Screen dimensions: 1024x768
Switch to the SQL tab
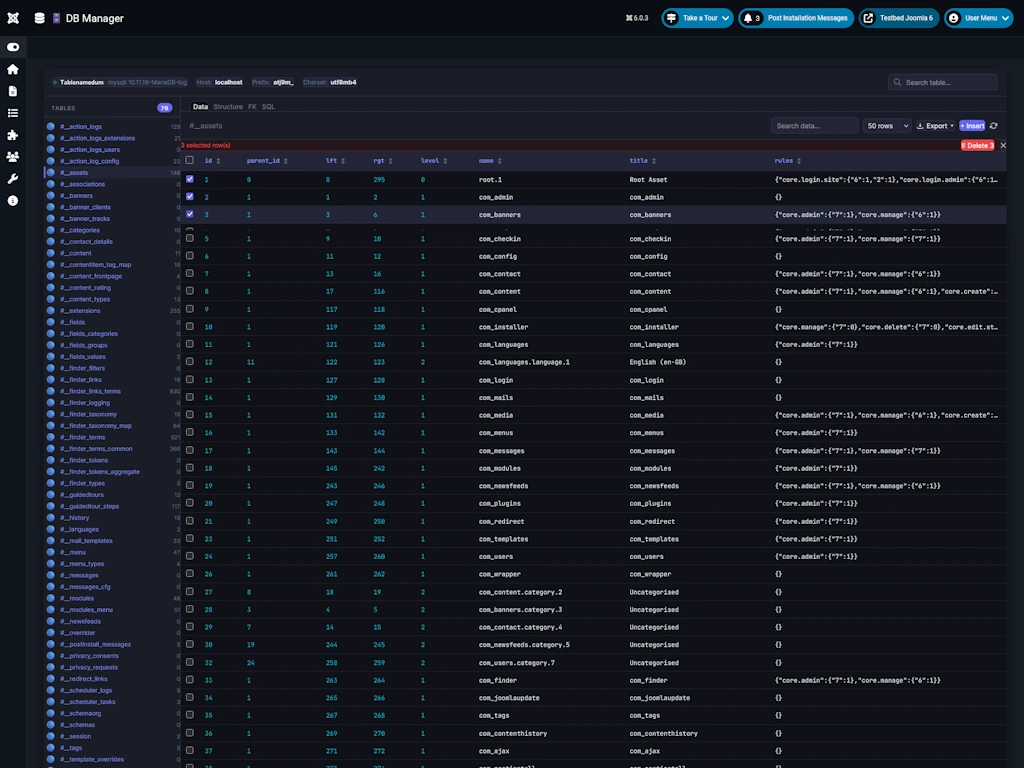pyautogui.click(x=268, y=106)
